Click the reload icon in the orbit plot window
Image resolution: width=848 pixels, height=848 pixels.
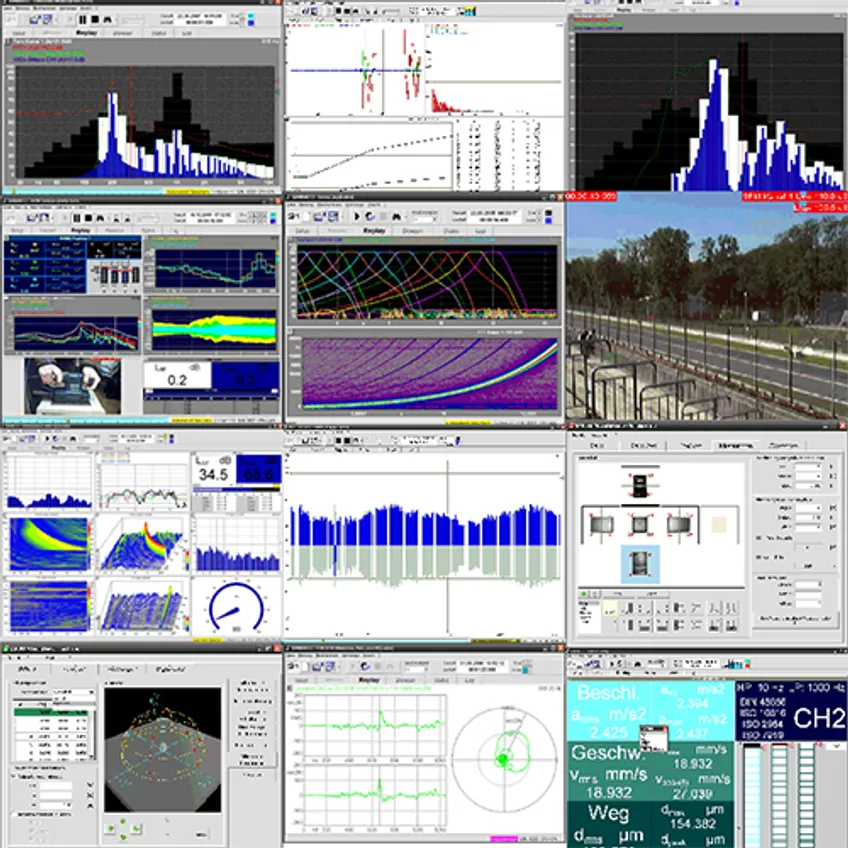[365, 667]
